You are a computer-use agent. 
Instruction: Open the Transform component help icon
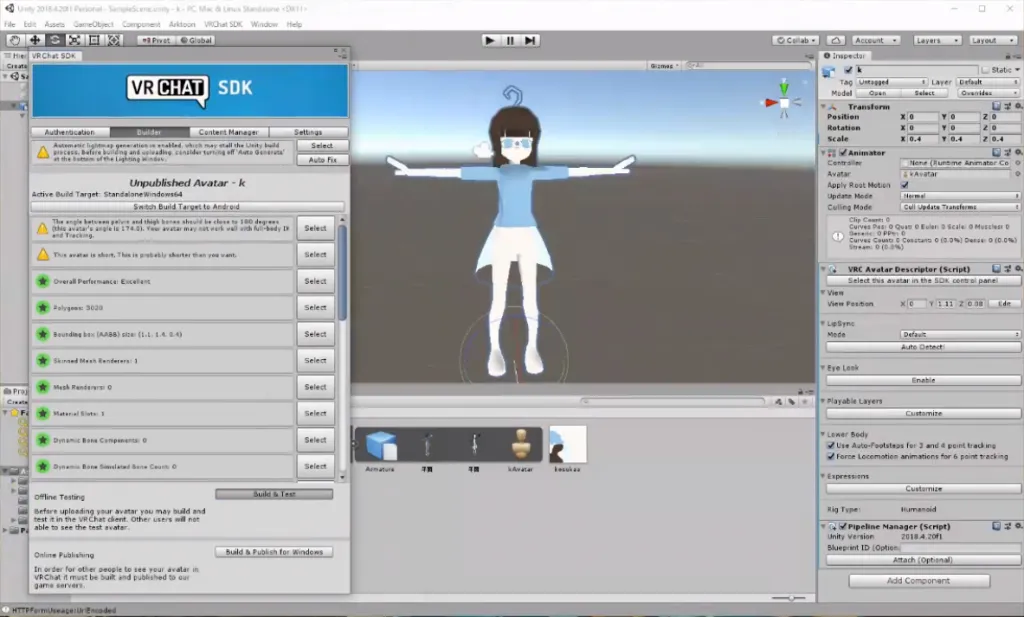tap(996, 106)
